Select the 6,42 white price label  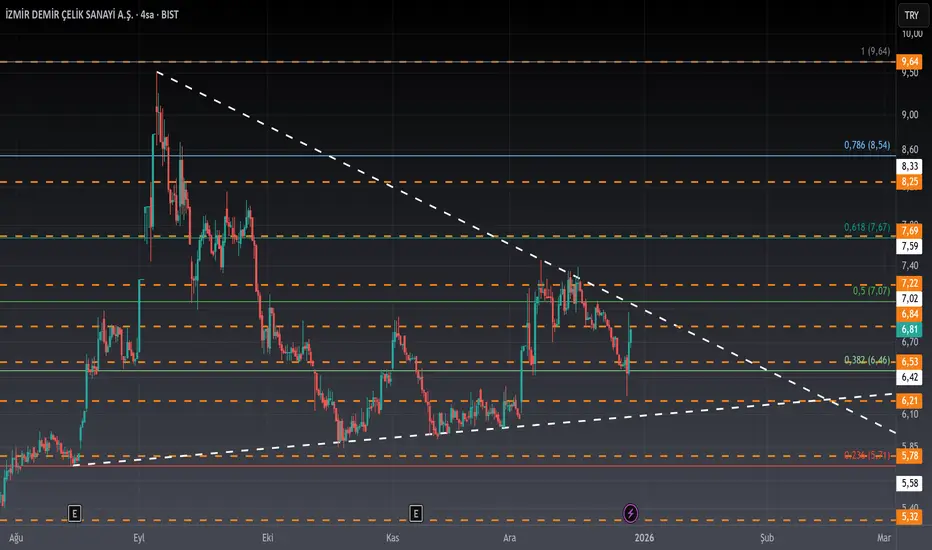(909, 377)
